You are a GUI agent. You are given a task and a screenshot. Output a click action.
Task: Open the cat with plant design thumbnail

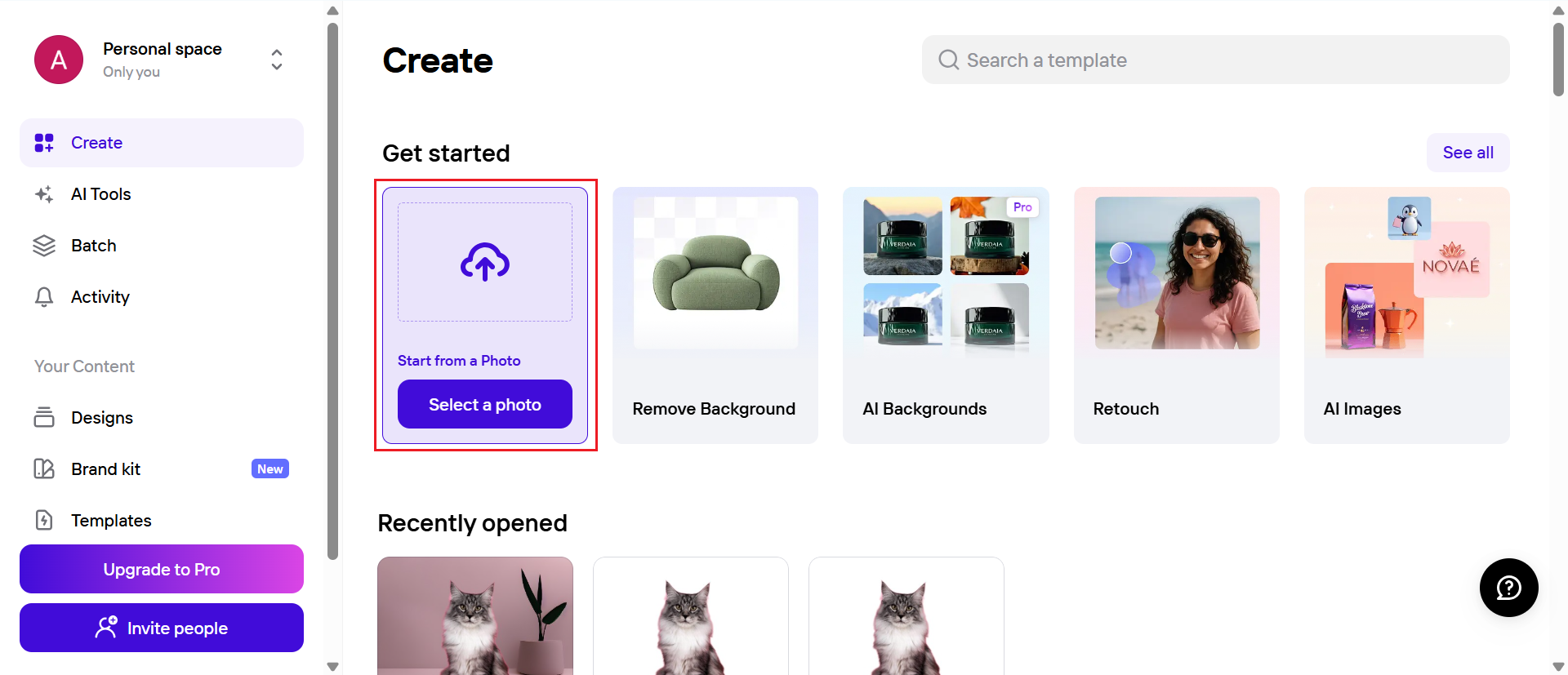coord(475,615)
